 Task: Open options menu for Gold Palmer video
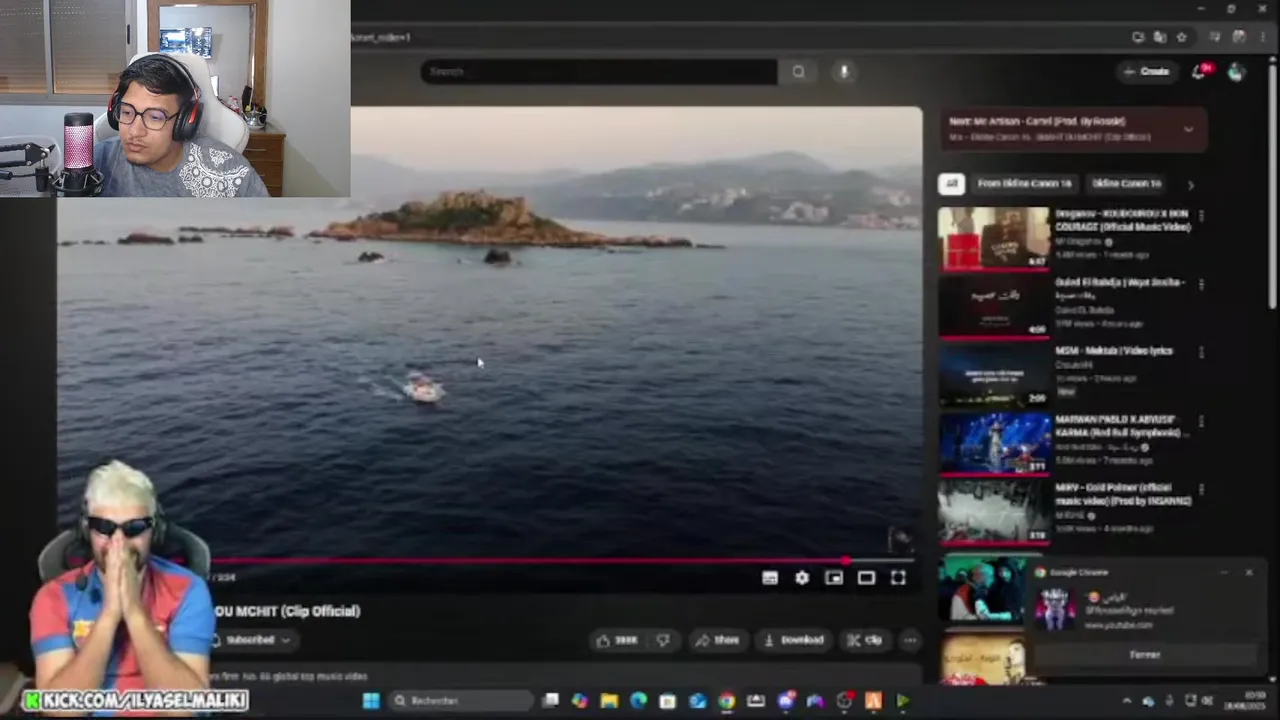[x=1201, y=489]
